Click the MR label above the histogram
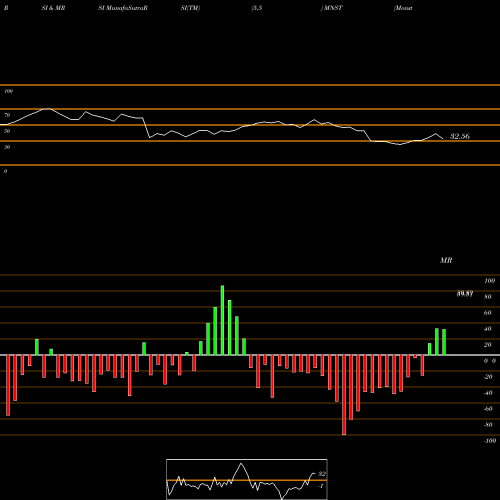 click(446, 260)
